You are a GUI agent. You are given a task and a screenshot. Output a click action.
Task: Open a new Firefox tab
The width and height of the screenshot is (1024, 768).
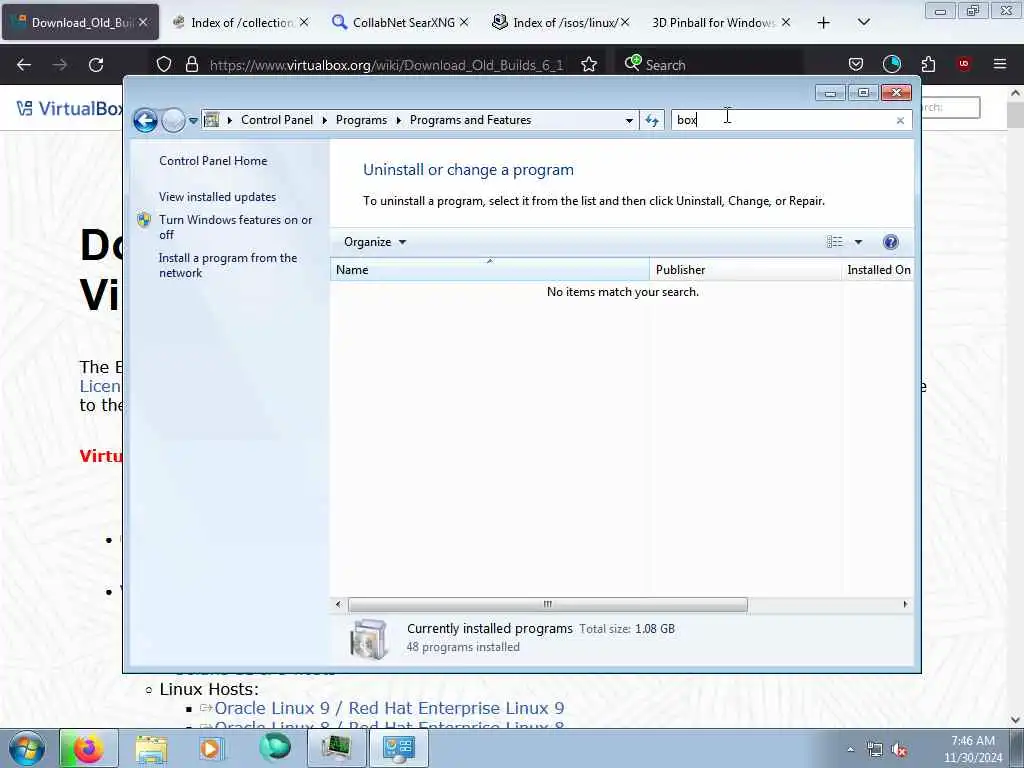[x=824, y=23]
